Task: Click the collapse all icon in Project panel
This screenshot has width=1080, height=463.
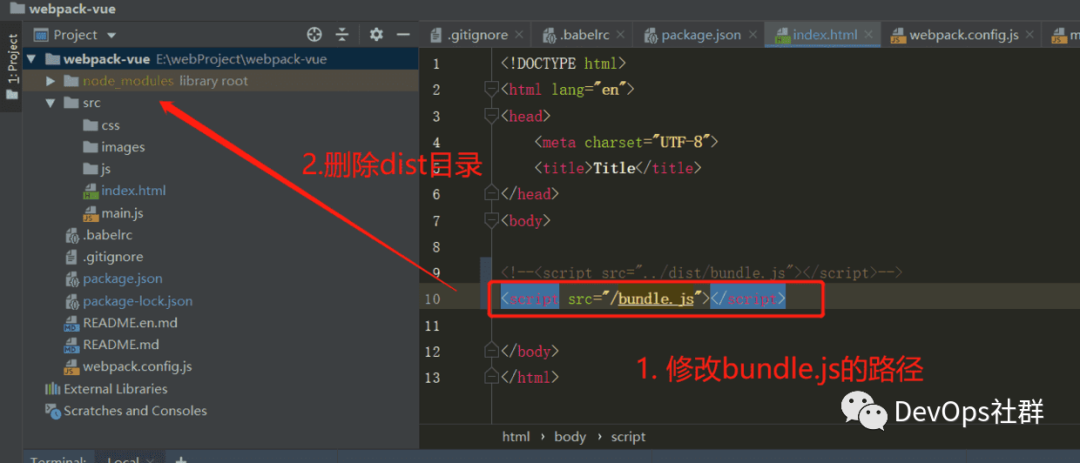Action: pos(342,34)
